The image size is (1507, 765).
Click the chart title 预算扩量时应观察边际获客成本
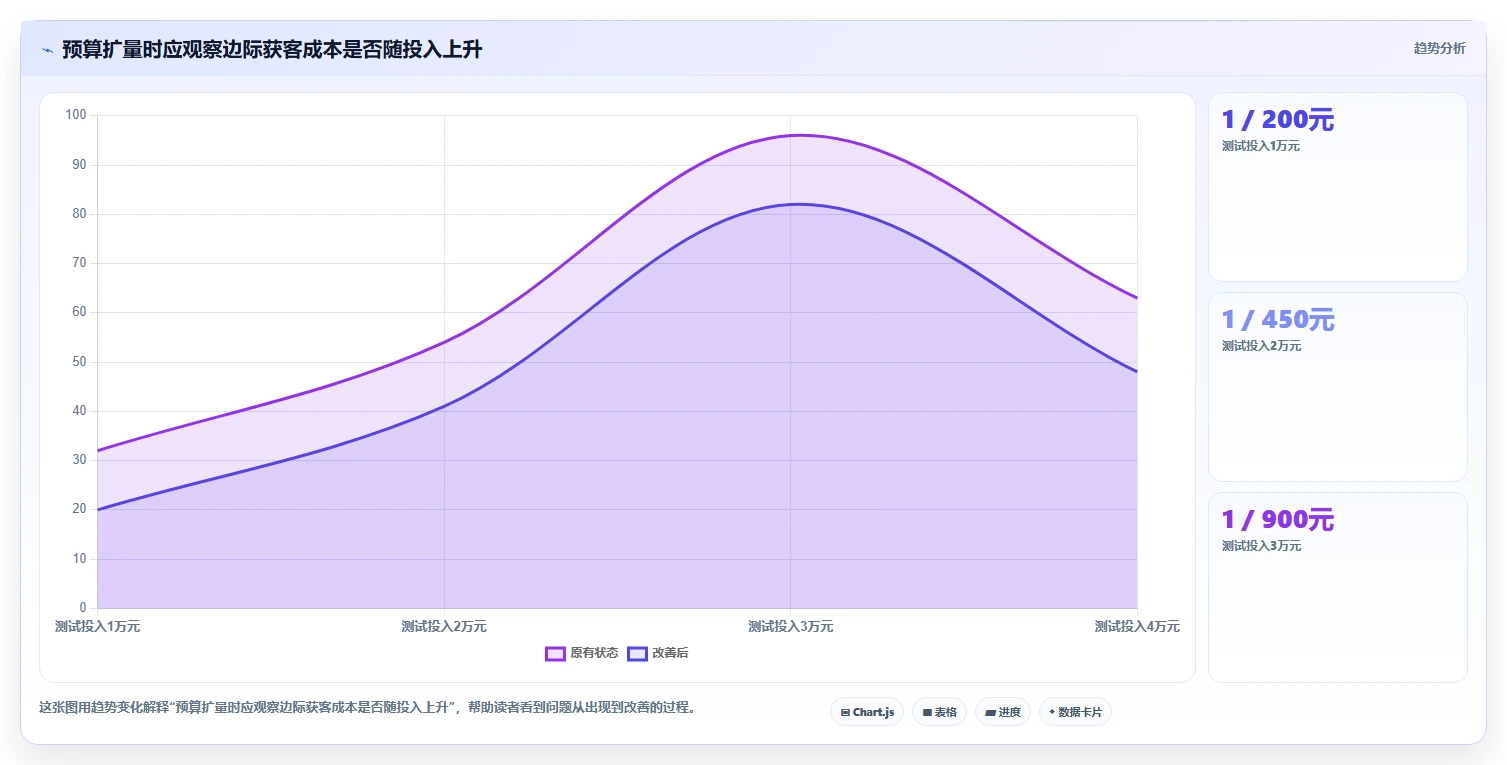(272, 50)
